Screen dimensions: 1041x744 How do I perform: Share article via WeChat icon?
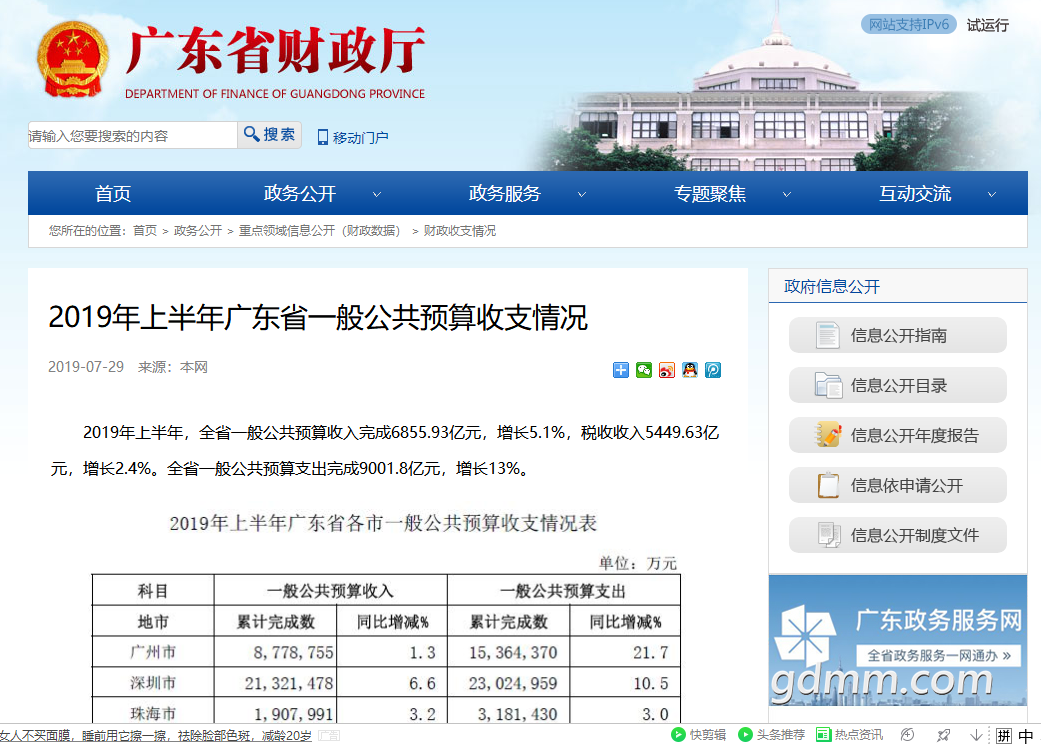point(644,370)
